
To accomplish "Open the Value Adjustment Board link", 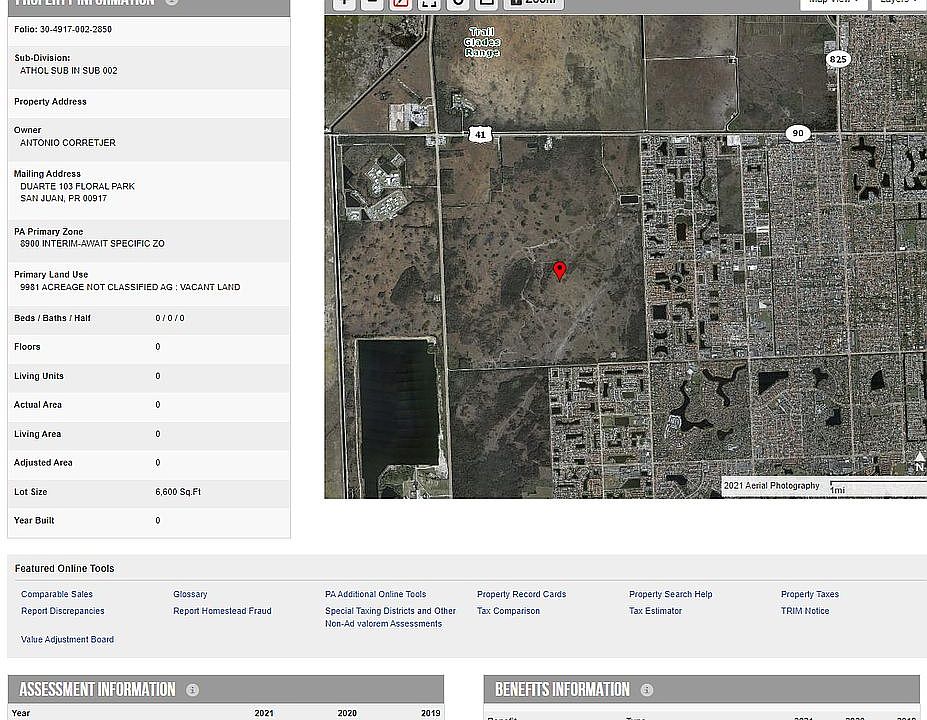I will click(67, 639).
